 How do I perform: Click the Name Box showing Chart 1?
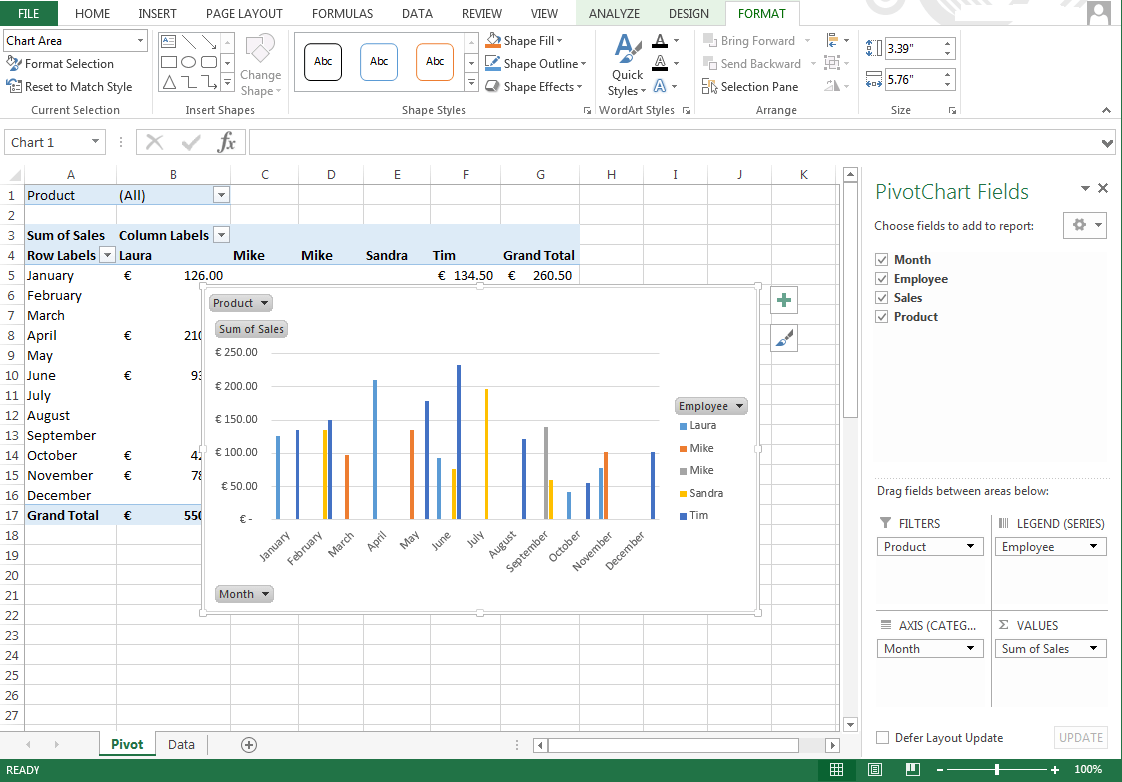(54, 142)
